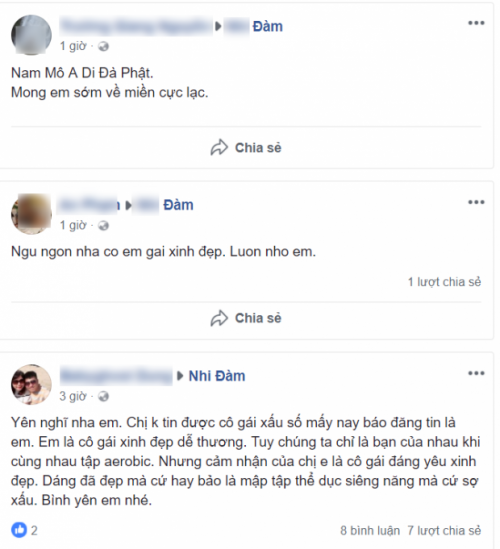
Task: Open Đàm profile link on first post
Action: (268, 27)
